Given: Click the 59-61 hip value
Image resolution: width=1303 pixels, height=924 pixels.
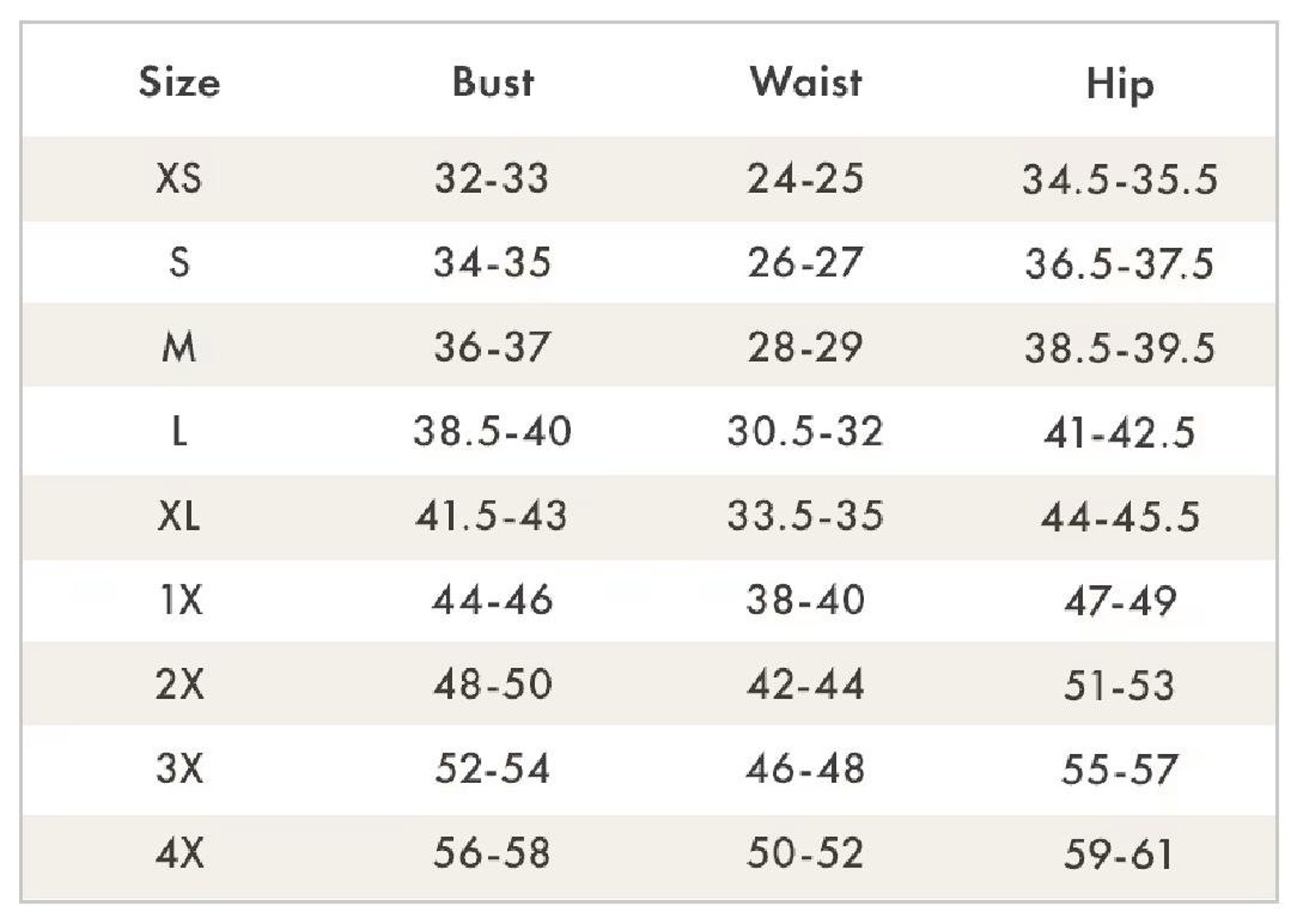Looking at the screenshot, I should pyautogui.click(x=1119, y=854).
